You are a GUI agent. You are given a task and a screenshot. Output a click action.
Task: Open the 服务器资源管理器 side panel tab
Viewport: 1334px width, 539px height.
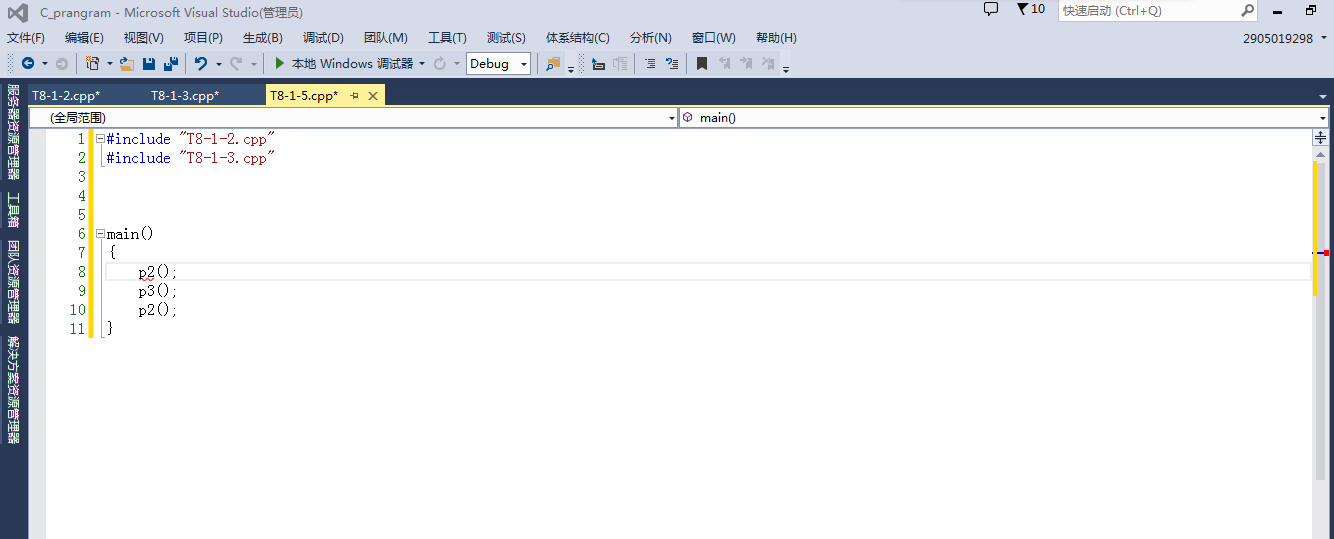pos(14,131)
